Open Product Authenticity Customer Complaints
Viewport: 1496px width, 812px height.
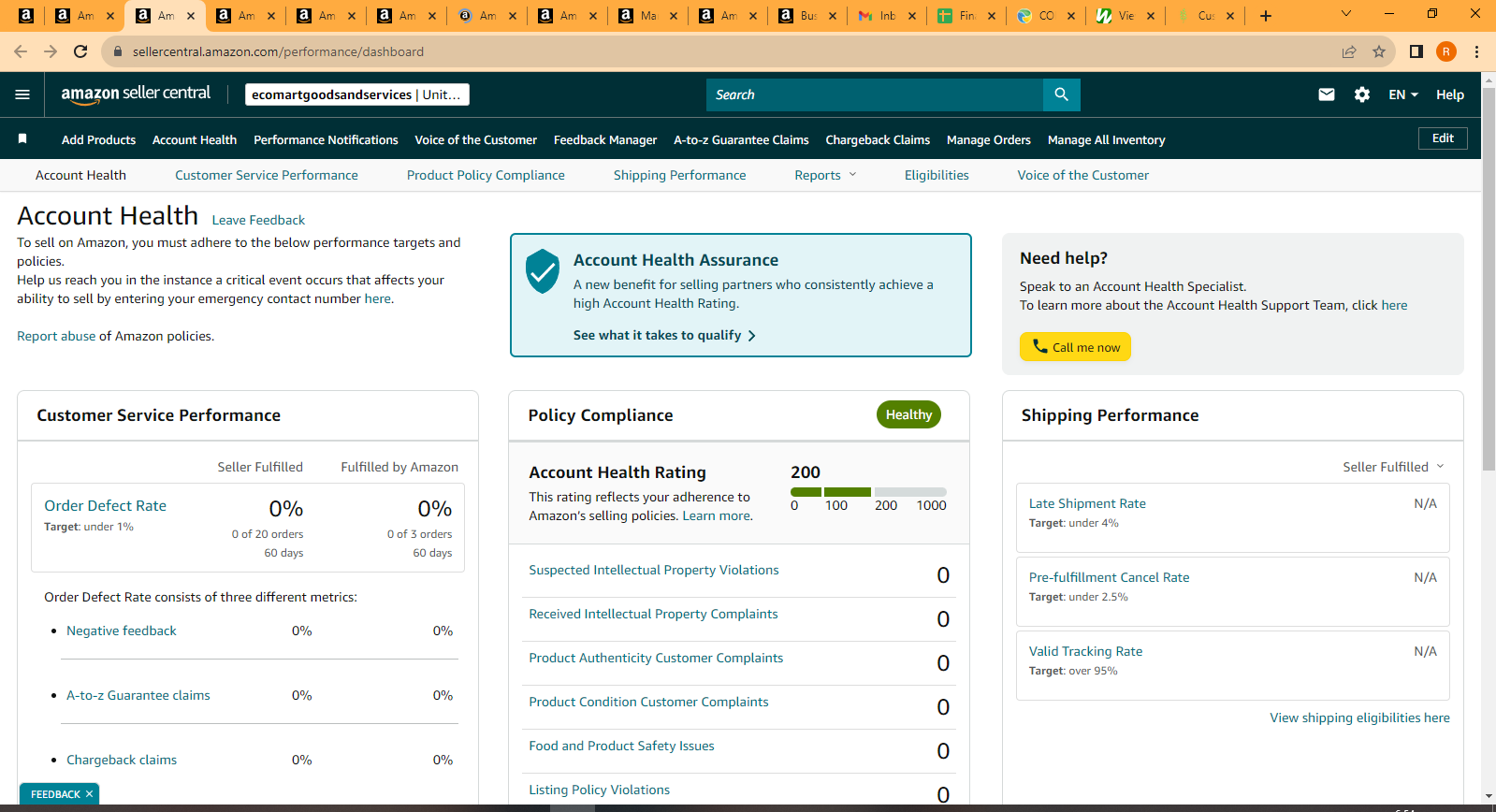pos(656,658)
